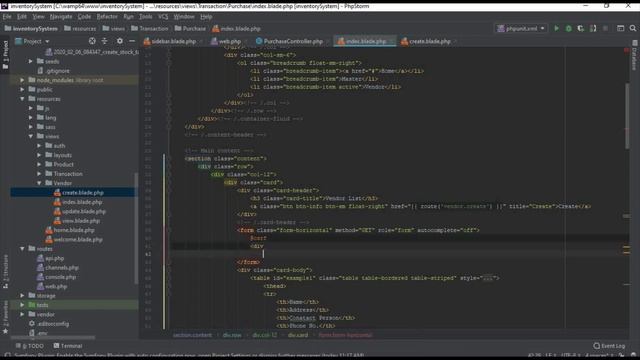Hide the Project tool window
The height and width of the screenshot is (360, 640).
(x=132, y=41)
